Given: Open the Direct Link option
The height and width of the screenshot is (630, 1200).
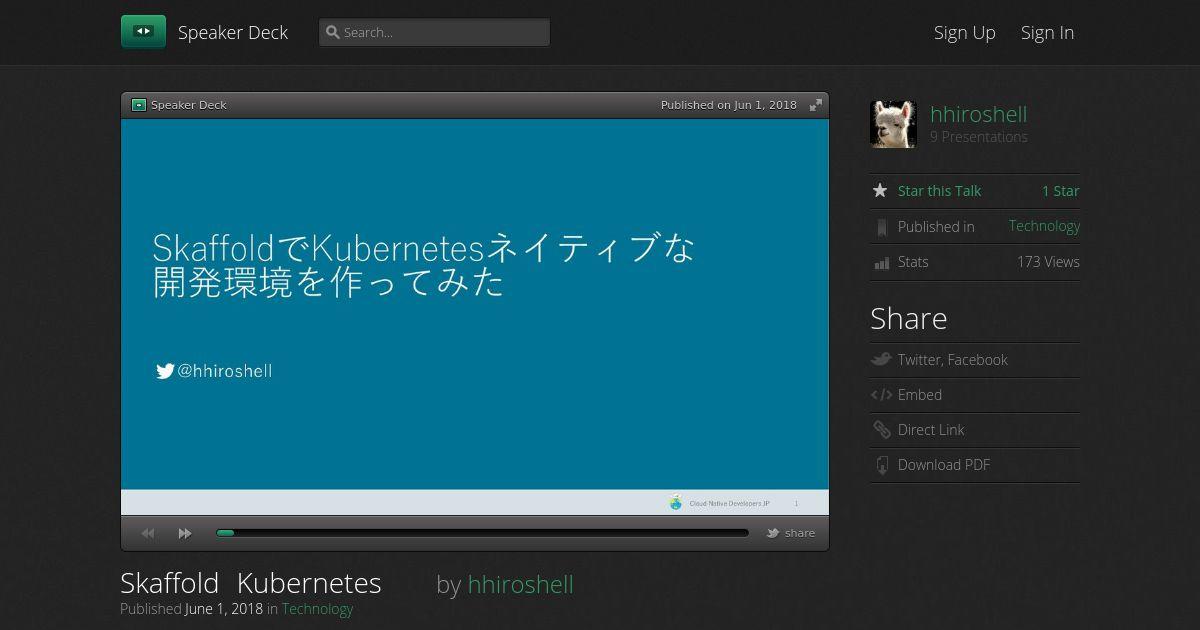Looking at the screenshot, I should [x=931, y=430].
